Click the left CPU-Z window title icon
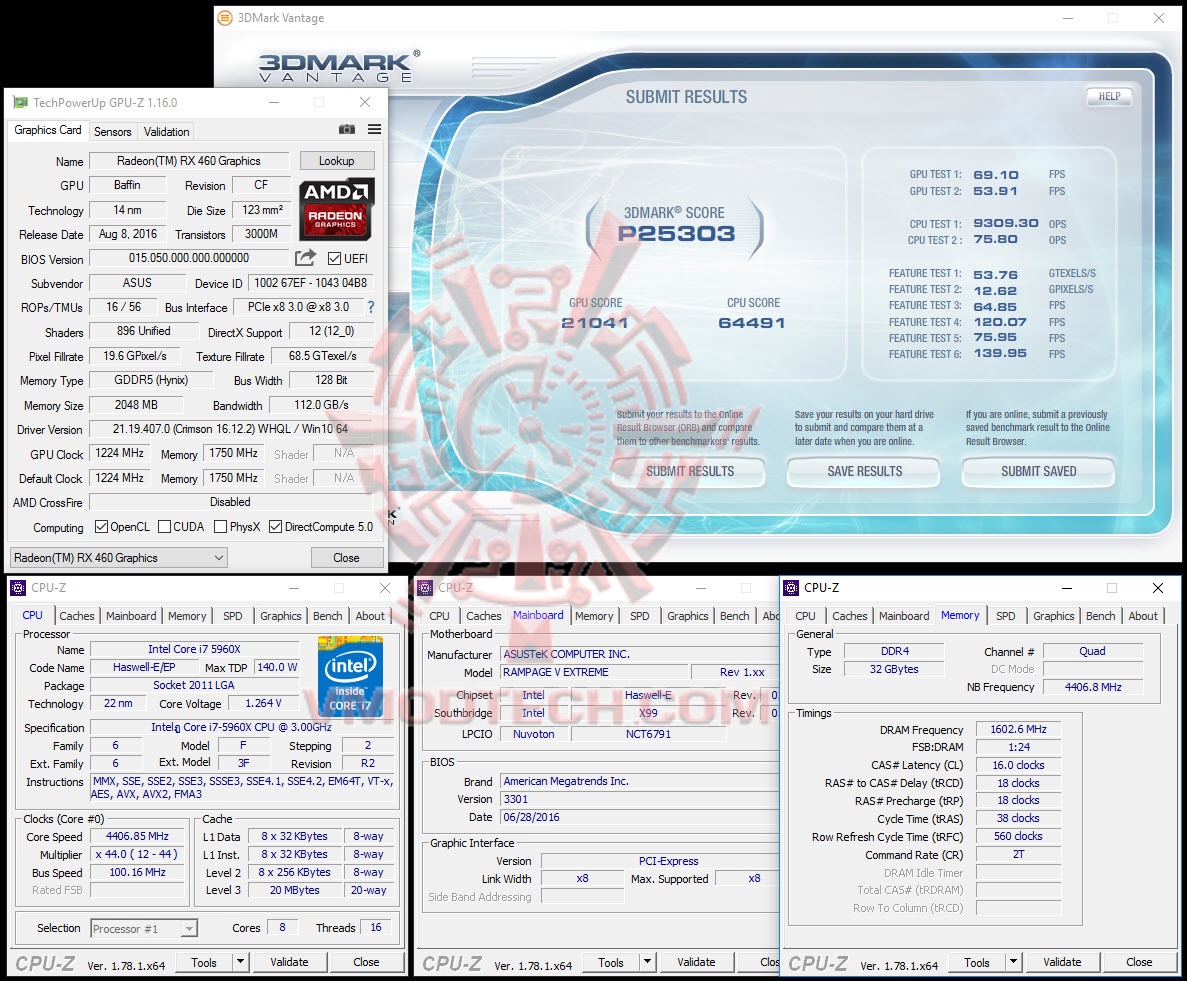The height and width of the screenshot is (981, 1187). click(18, 587)
